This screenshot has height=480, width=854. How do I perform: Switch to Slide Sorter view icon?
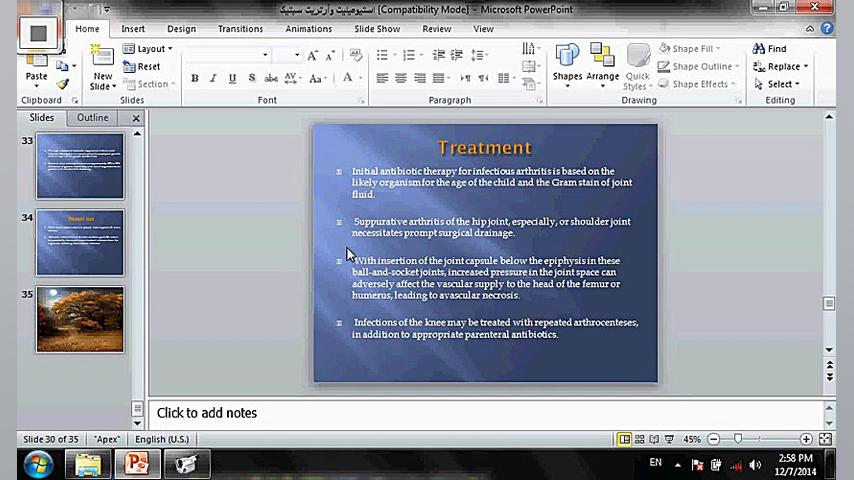pyautogui.click(x=639, y=439)
